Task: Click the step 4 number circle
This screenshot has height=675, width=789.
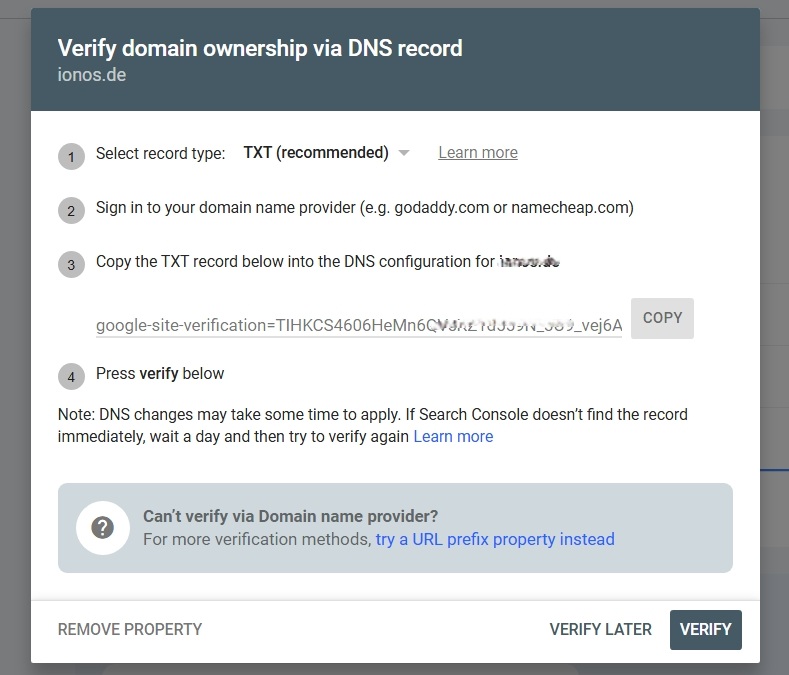Action: click(x=71, y=377)
